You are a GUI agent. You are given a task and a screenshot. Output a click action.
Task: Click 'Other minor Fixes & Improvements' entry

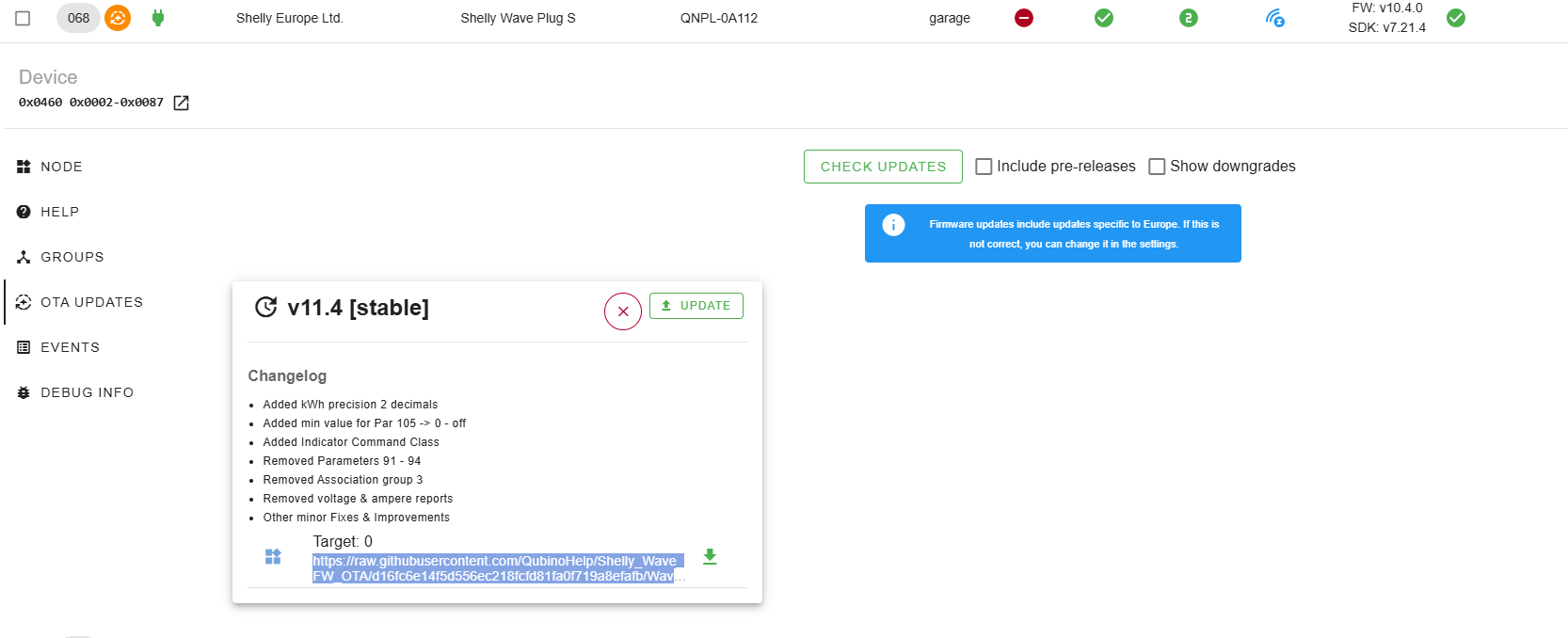point(356,518)
